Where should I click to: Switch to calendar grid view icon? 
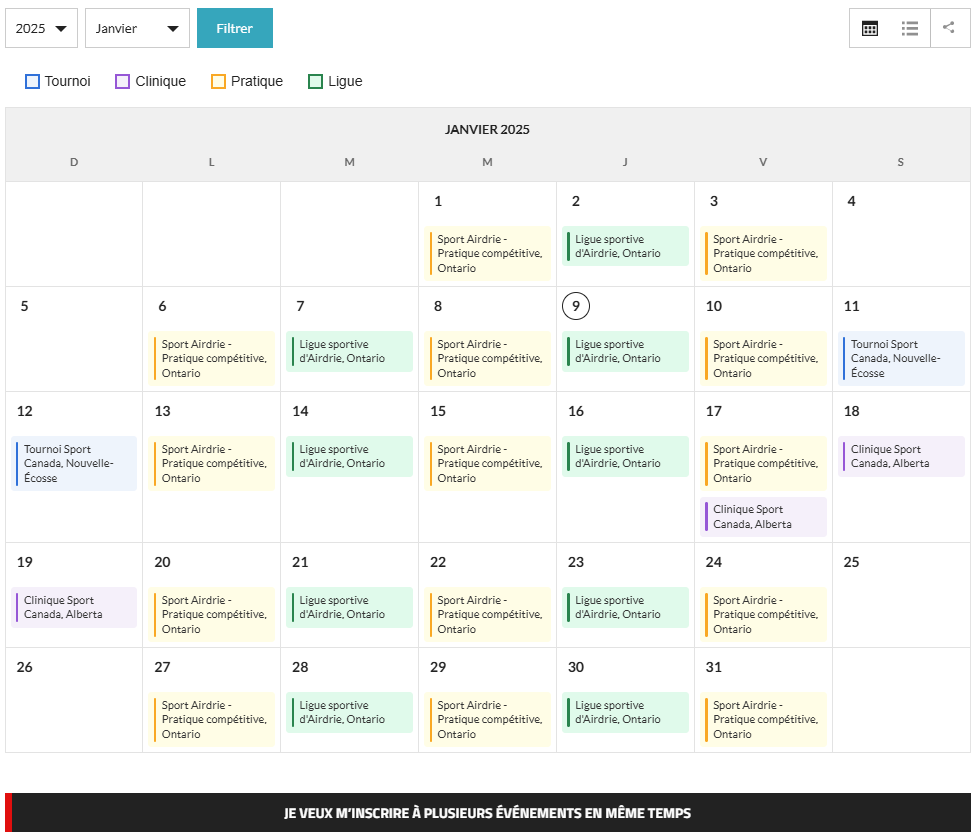click(870, 28)
